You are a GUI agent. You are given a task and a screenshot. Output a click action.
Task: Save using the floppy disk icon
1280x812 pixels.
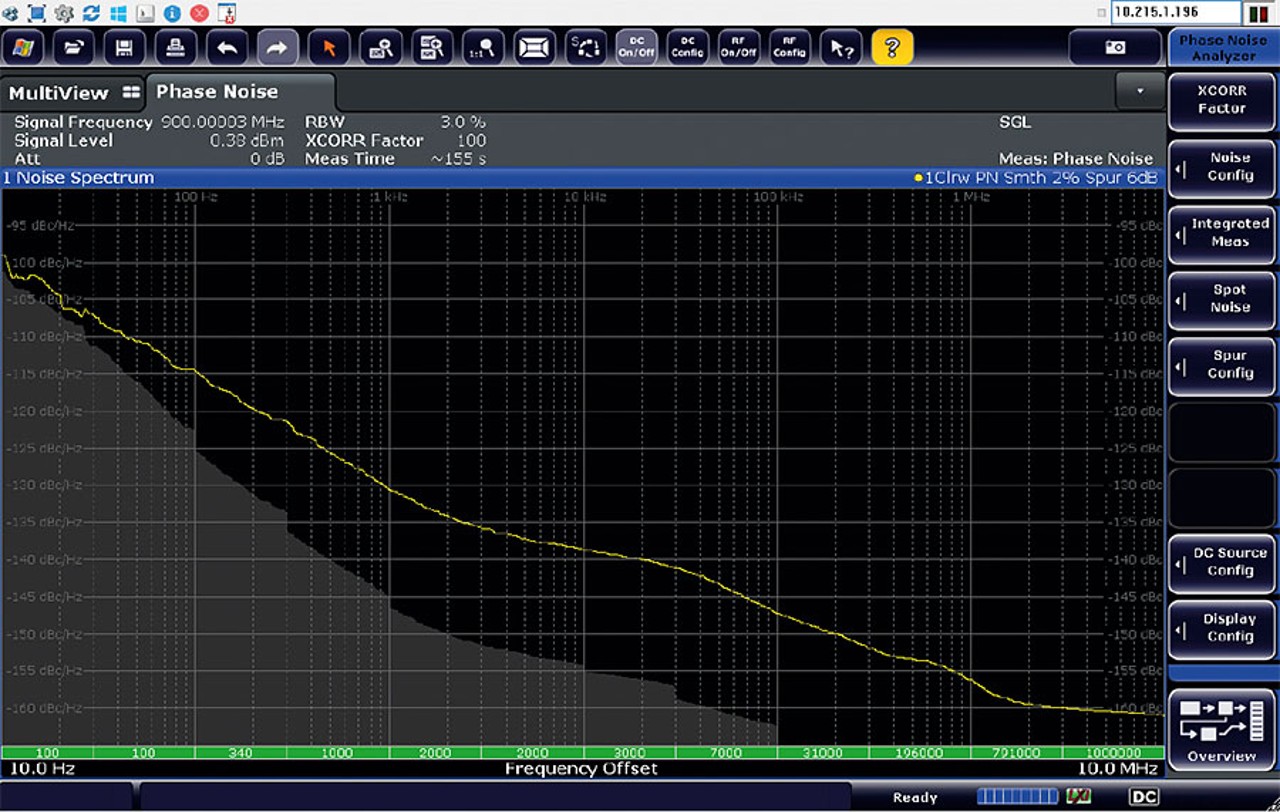point(125,47)
